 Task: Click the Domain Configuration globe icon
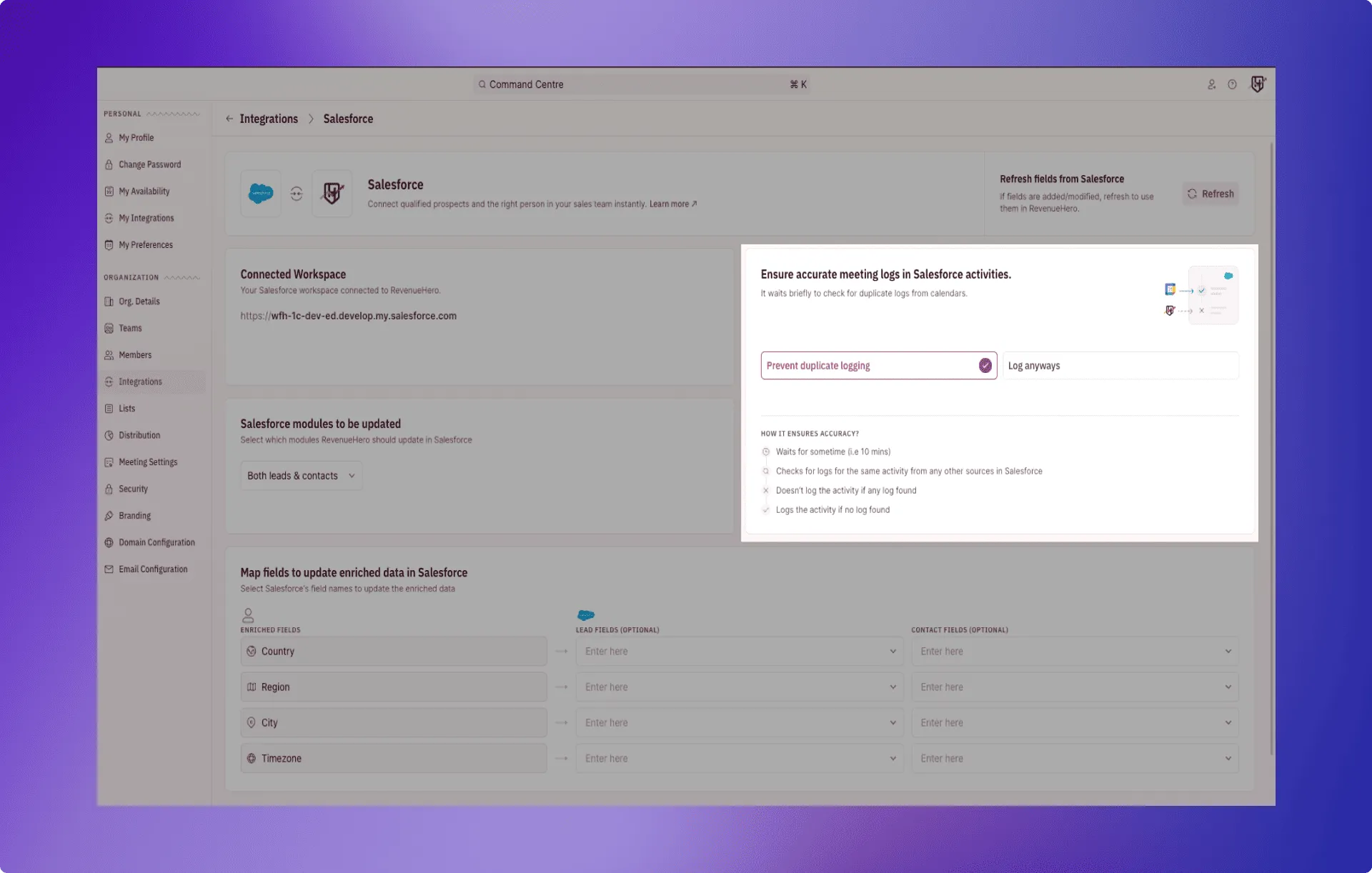point(109,542)
